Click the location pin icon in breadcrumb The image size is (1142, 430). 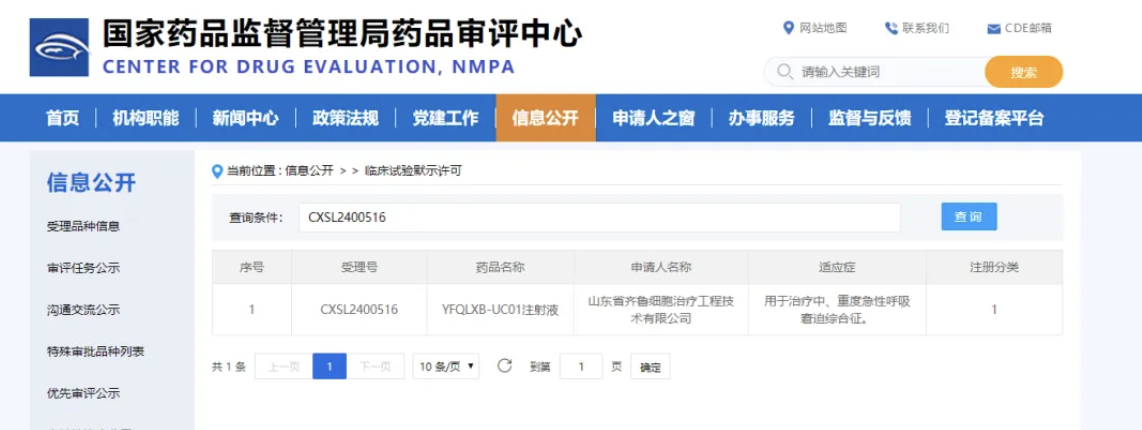point(218,171)
